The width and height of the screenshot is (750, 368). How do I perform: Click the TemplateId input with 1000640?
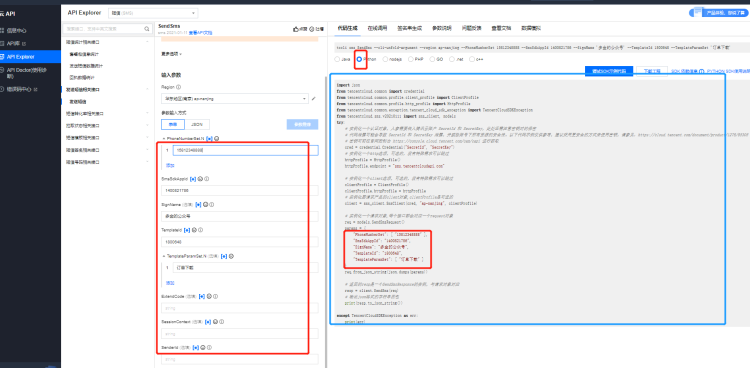coord(240,242)
